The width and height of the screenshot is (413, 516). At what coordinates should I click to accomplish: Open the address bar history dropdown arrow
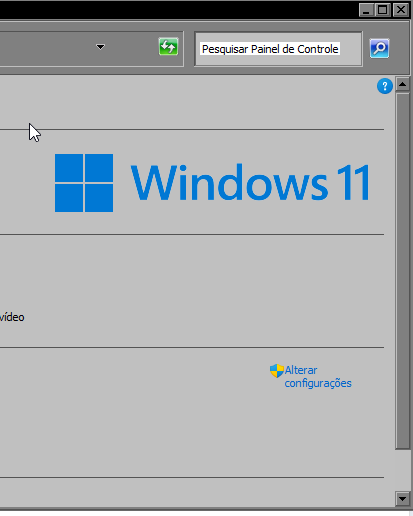[100, 47]
